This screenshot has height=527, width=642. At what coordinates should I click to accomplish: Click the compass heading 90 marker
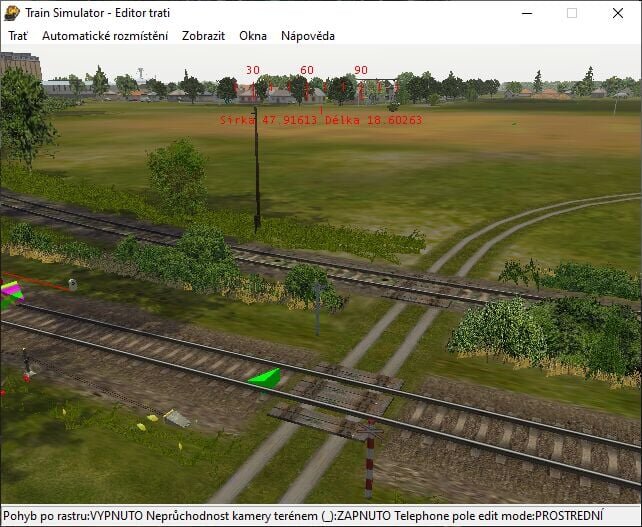pyautogui.click(x=361, y=71)
